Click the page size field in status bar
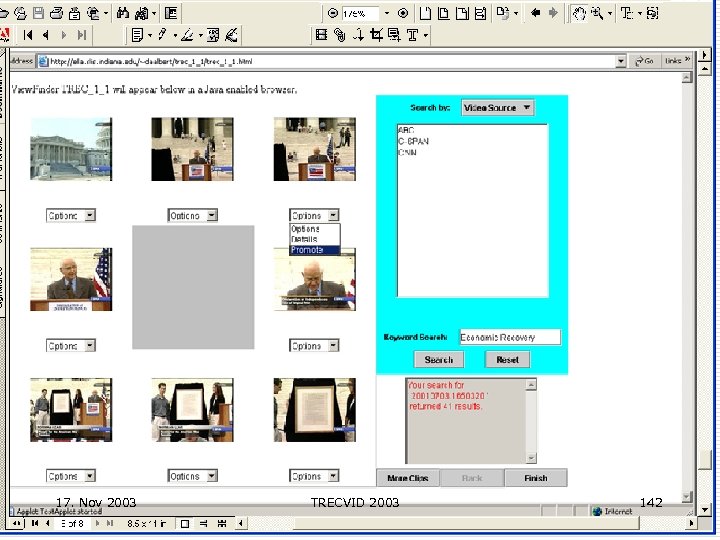 [147, 523]
